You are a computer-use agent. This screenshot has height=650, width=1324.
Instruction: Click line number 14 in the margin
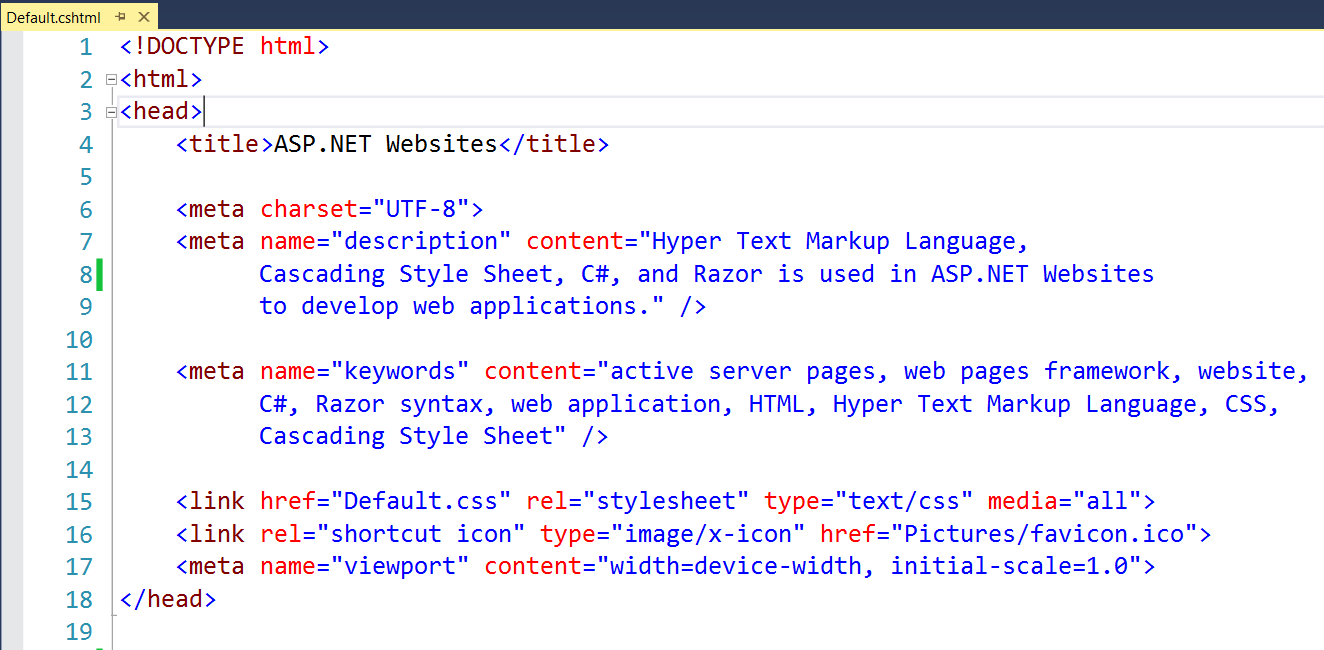pos(79,469)
